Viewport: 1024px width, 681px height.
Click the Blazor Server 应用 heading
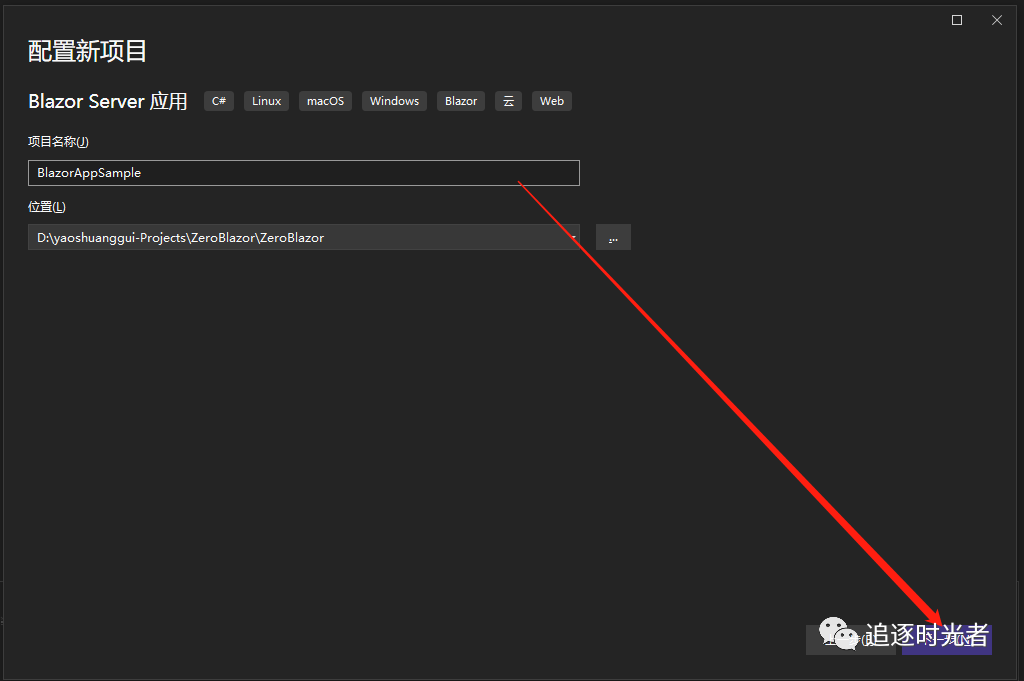pyautogui.click(x=108, y=101)
